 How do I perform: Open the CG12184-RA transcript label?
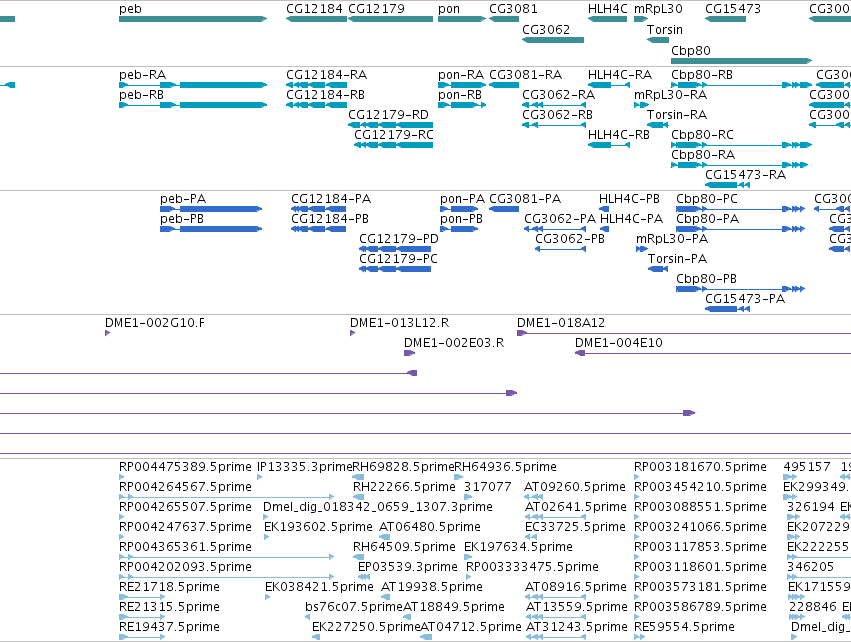click(327, 75)
